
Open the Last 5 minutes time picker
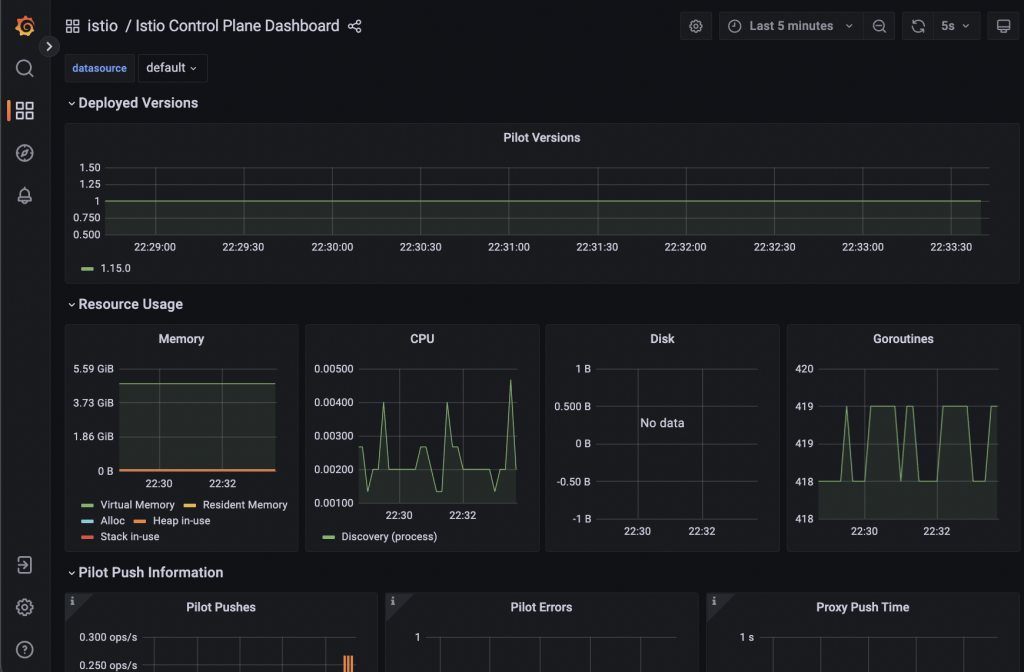coord(791,26)
